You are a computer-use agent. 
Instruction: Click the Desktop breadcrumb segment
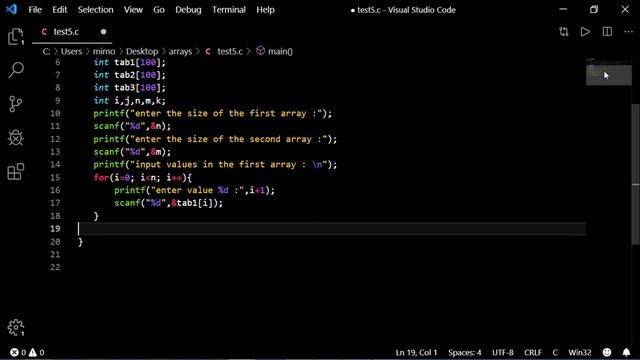tap(142, 51)
